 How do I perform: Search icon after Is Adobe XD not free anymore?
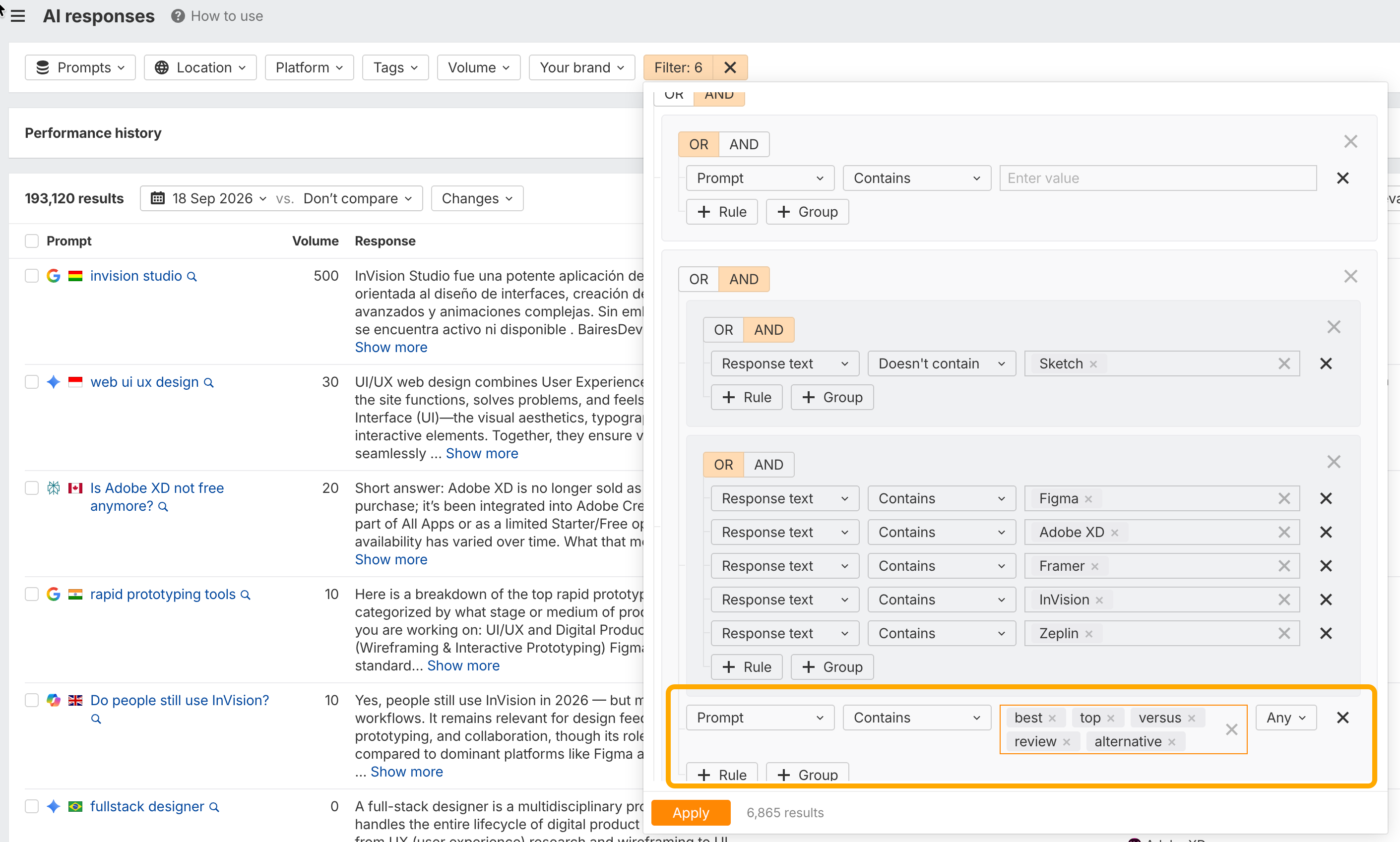click(163, 507)
